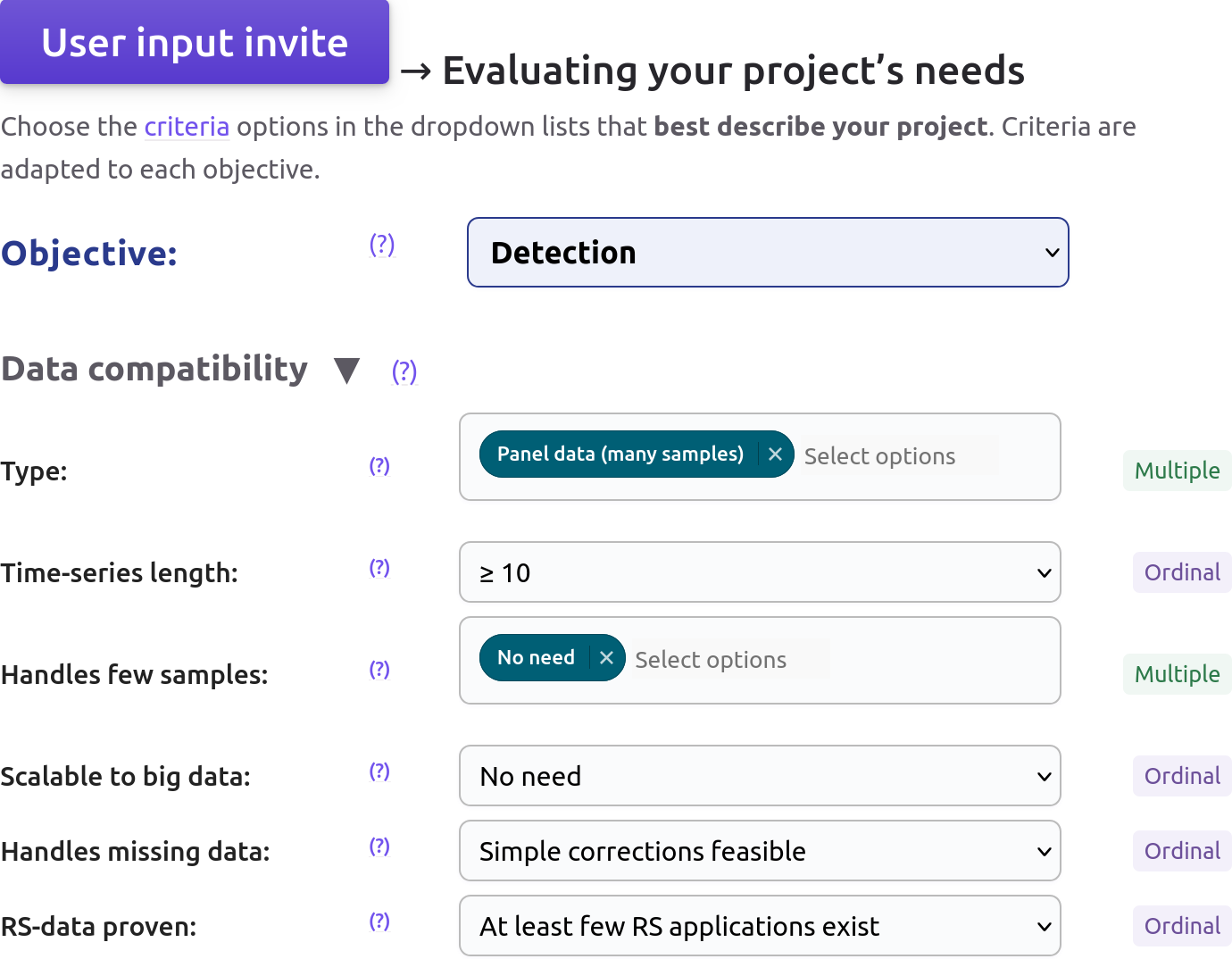
Task: Remove the No need tag
Action: coord(606,658)
